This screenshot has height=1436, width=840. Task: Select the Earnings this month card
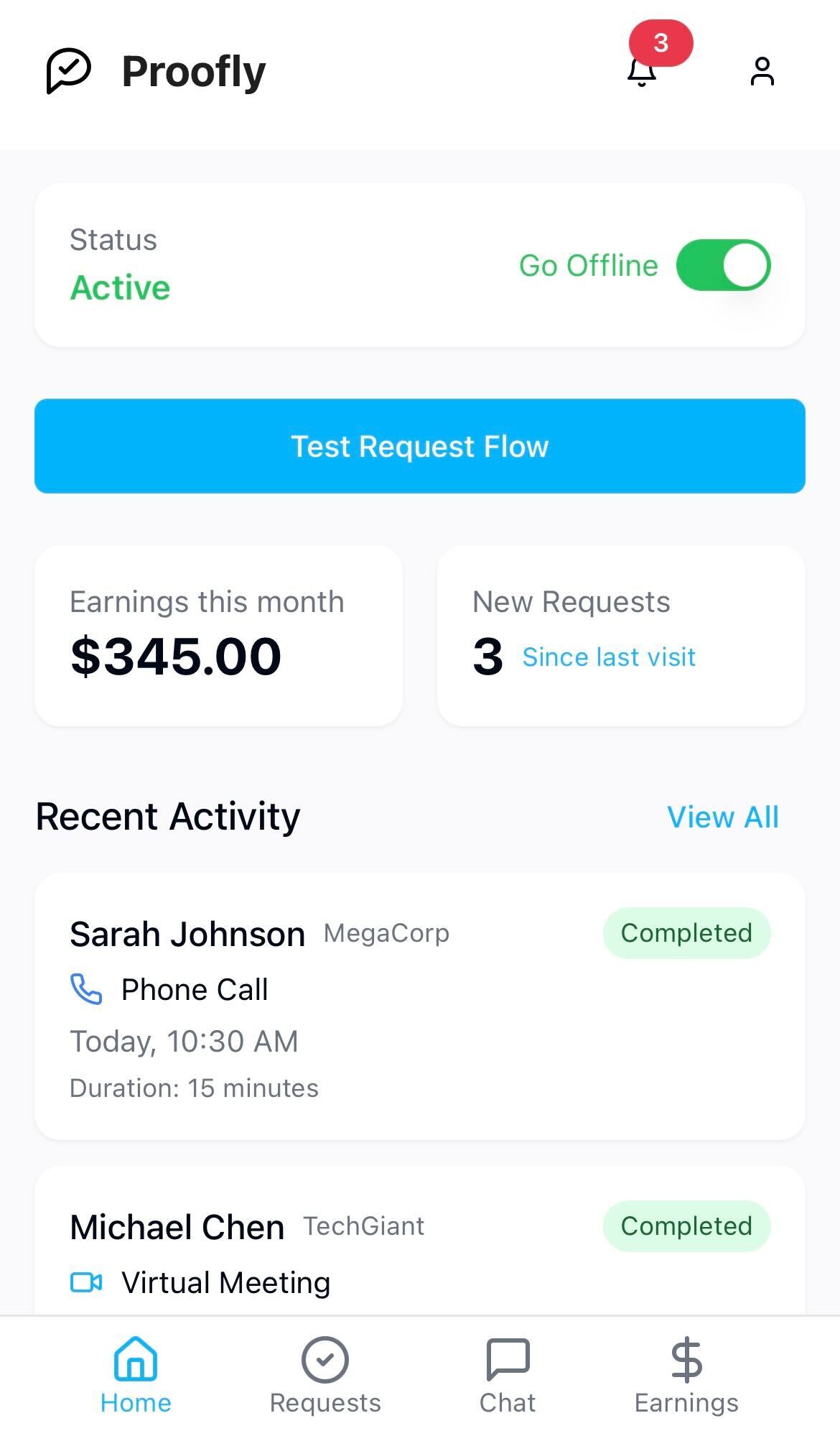tap(218, 636)
